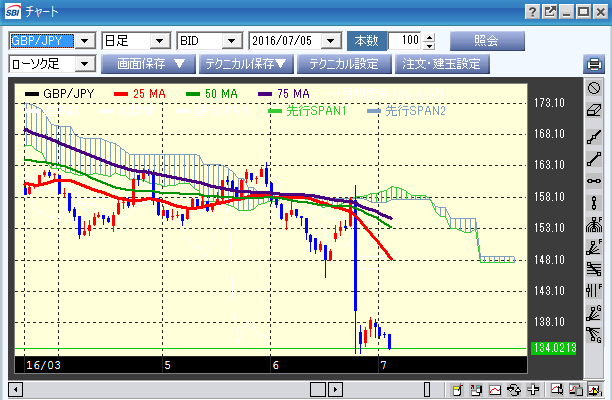The width and height of the screenshot is (612, 400).
Task: Click the chart magnifier zoom icon
Action: [x=557, y=389]
